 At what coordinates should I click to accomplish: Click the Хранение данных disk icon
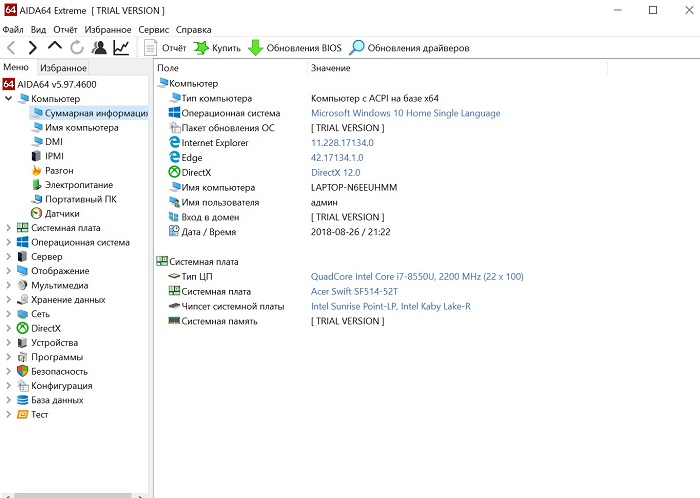(22, 299)
